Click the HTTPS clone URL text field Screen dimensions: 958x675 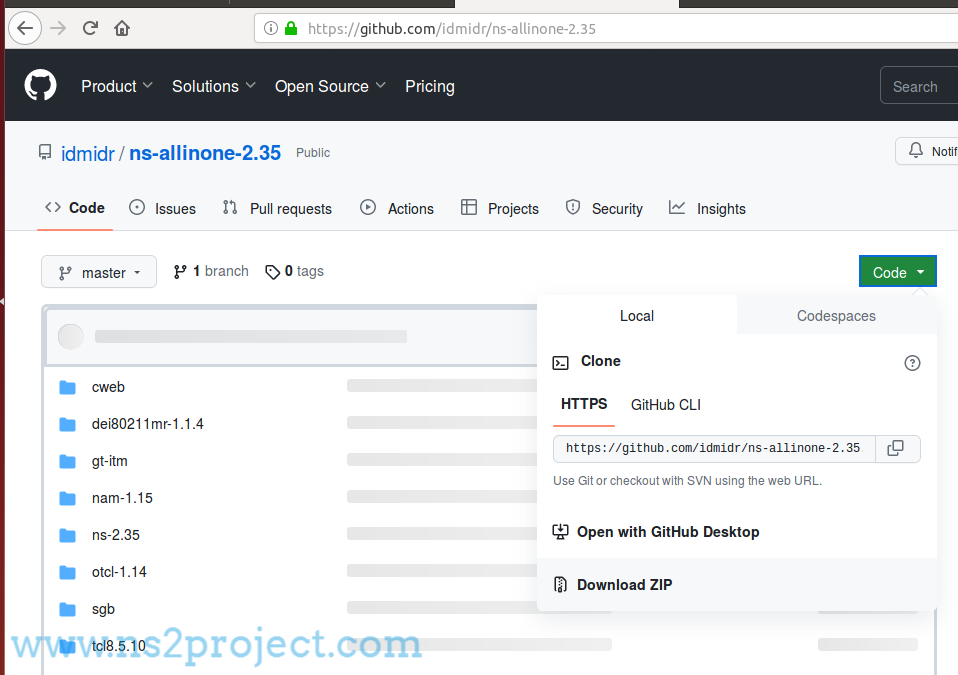[714, 448]
